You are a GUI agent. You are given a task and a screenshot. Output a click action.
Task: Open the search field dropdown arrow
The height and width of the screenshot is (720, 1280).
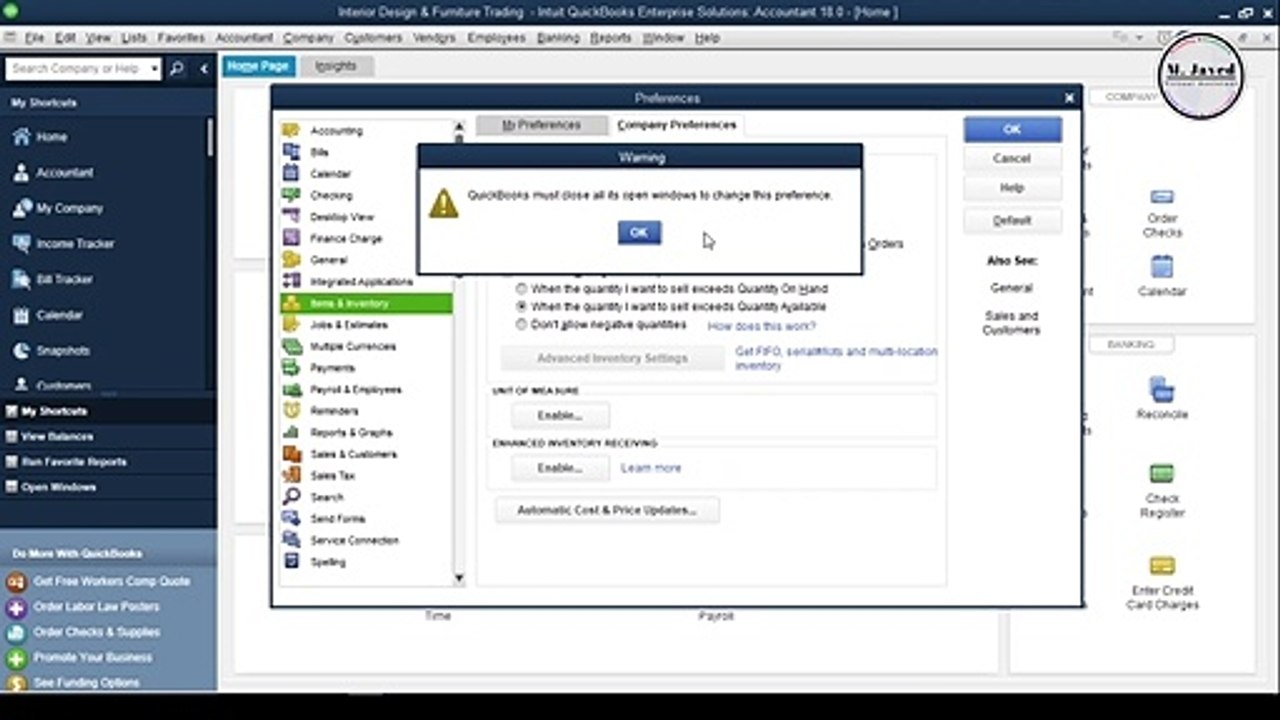click(154, 69)
